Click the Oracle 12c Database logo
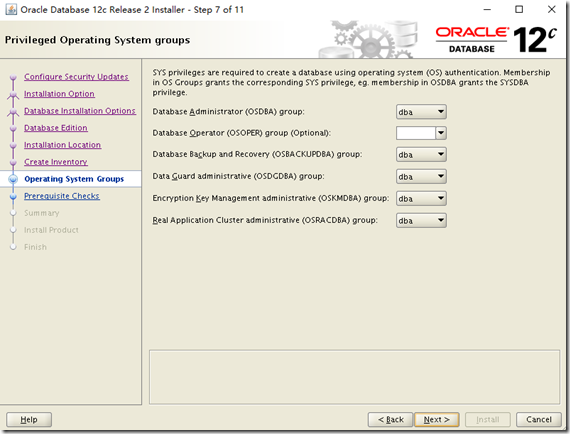This screenshot has height=434, width=570. coord(496,40)
